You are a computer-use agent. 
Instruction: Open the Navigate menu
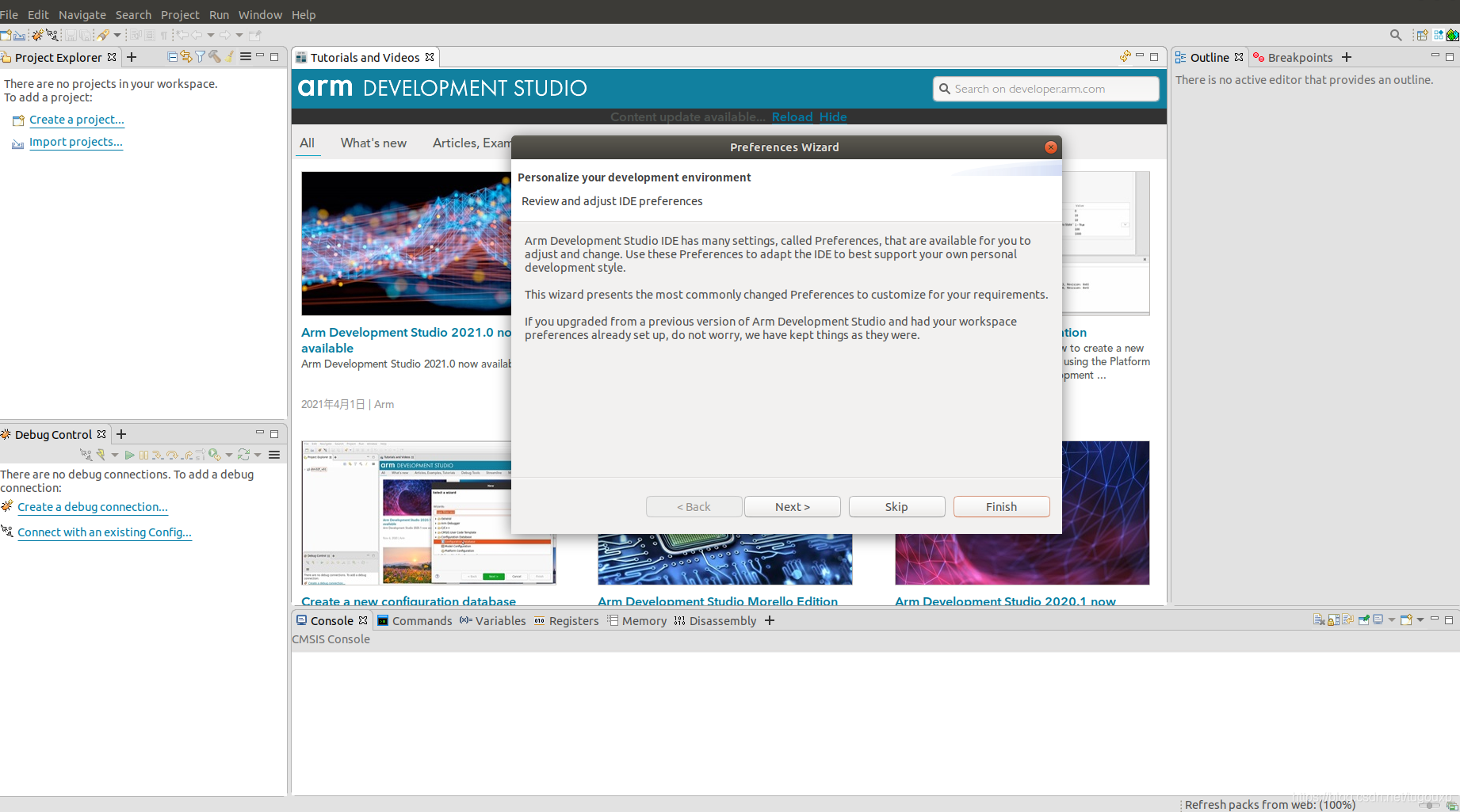pyautogui.click(x=82, y=14)
